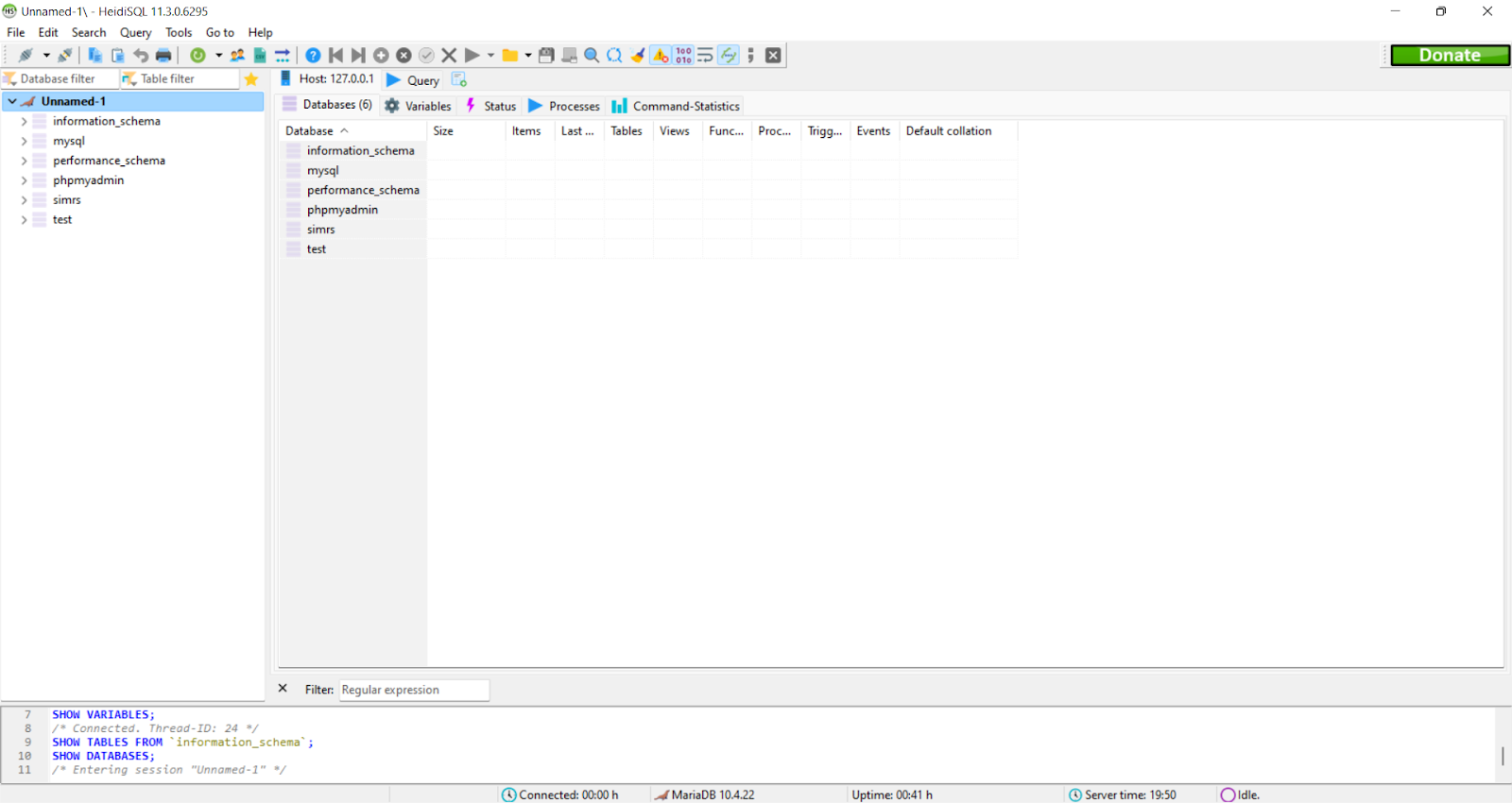Expand the simrs tree node

point(24,200)
